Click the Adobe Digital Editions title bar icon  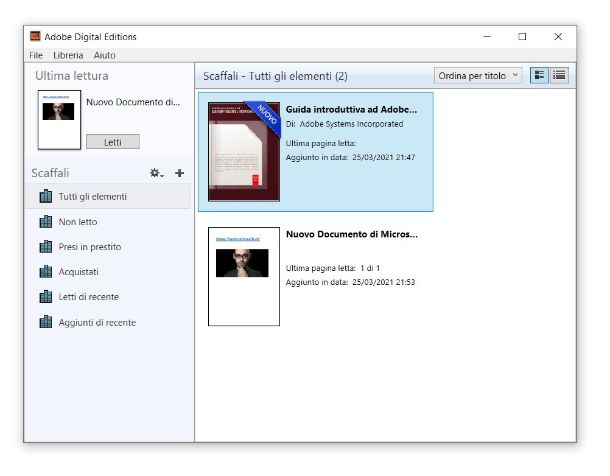pos(35,36)
